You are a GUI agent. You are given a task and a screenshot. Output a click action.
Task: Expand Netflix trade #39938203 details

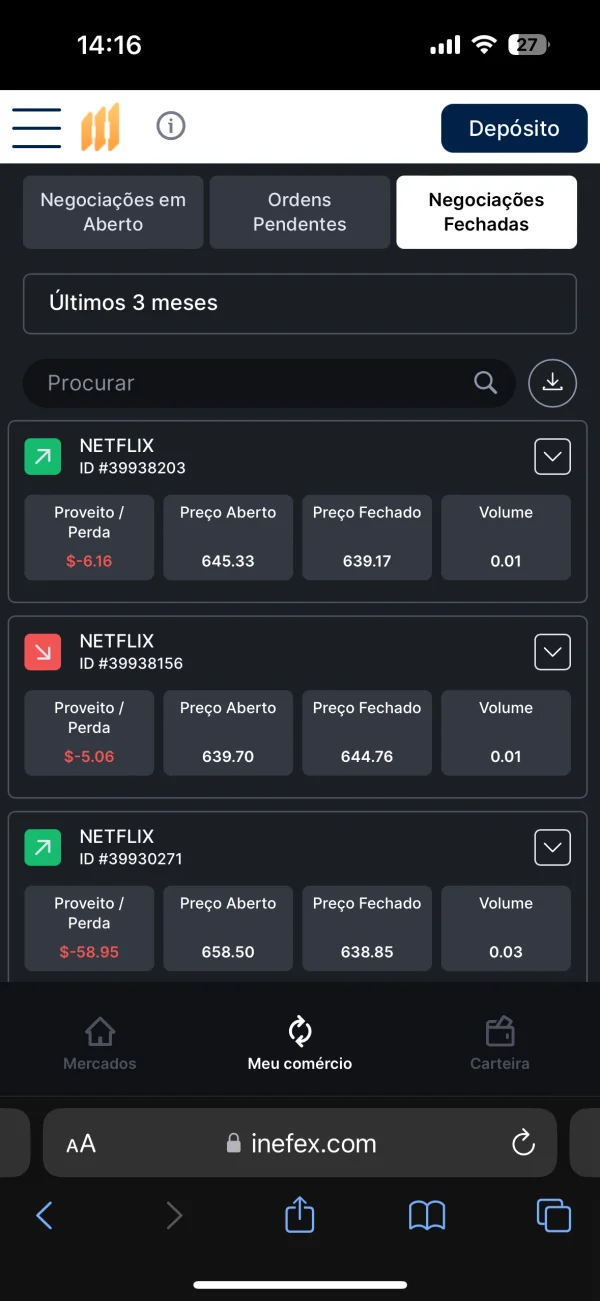pyautogui.click(x=553, y=457)
